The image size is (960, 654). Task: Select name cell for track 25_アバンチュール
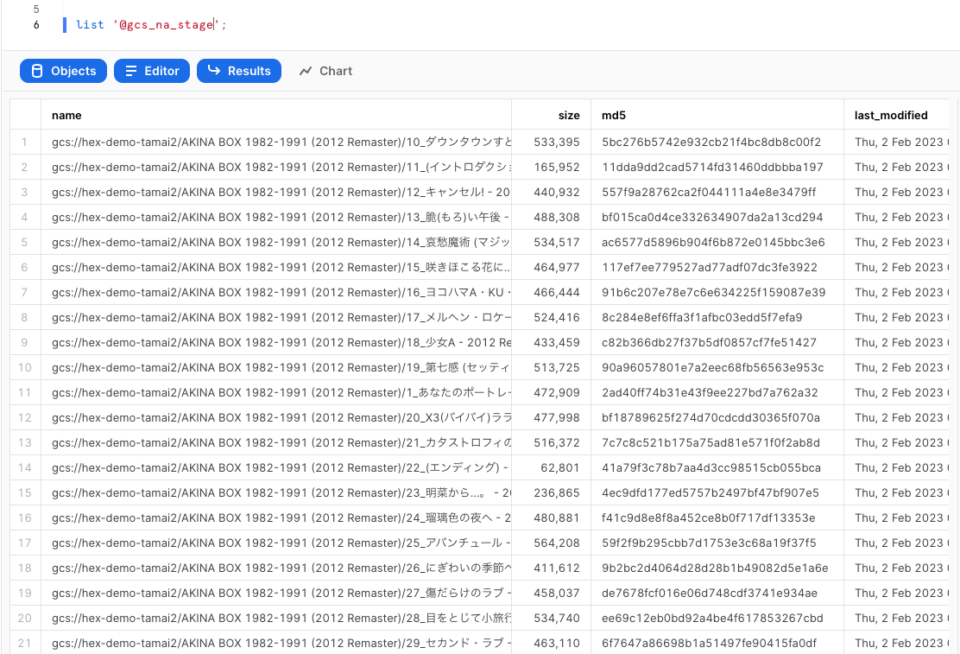coord(276,543)
